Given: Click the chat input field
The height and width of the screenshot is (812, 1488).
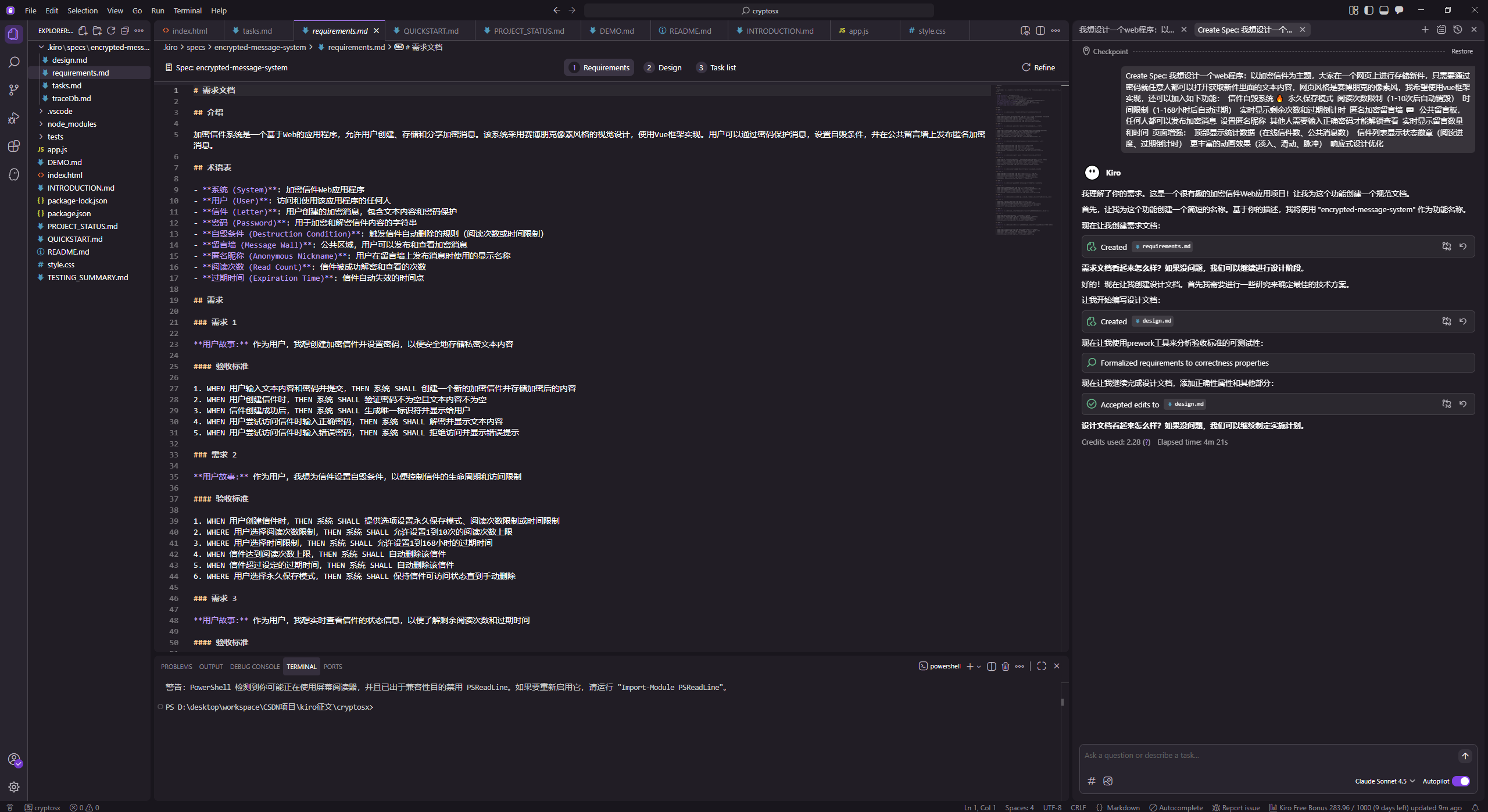Looking at the screenshot, I should pyautogui.click(x=1267, y=756).
